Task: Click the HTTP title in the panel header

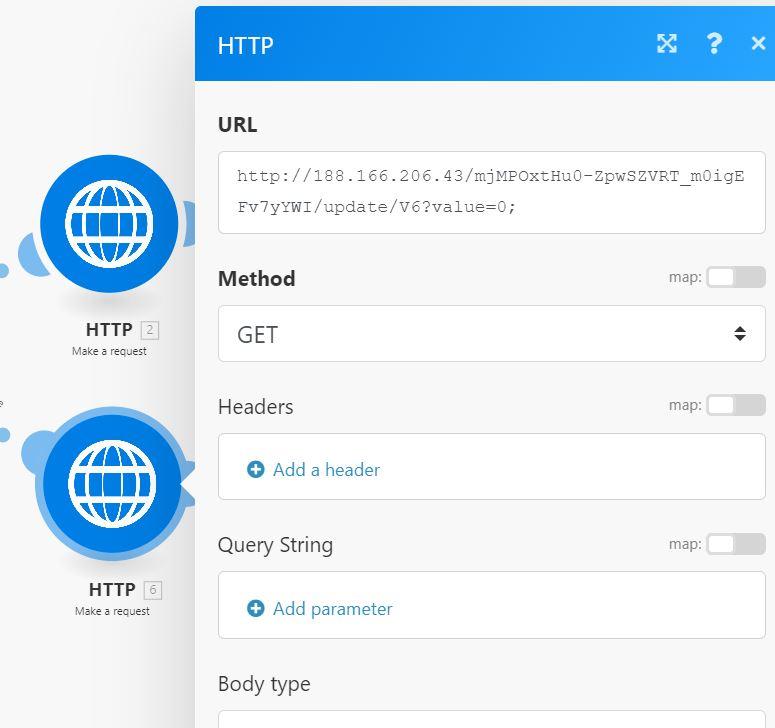Action: pyautogui.click(x=245, y=45)
